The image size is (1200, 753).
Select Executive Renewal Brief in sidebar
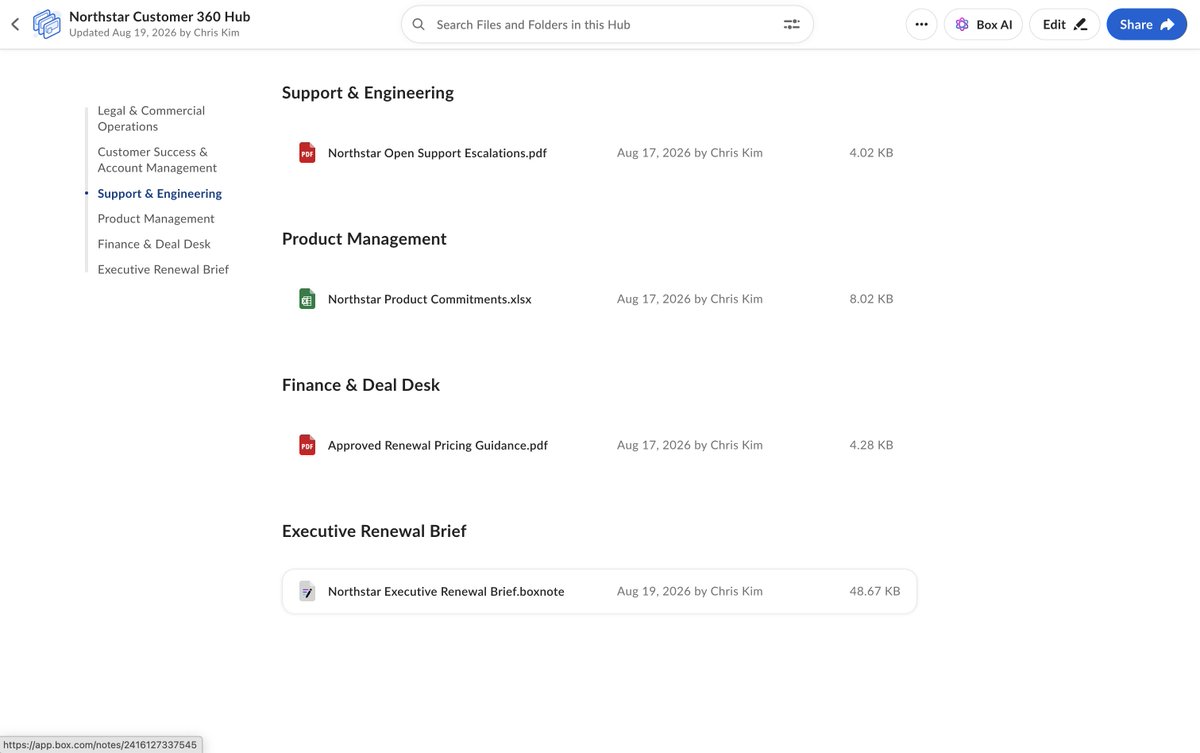[163, 269]
